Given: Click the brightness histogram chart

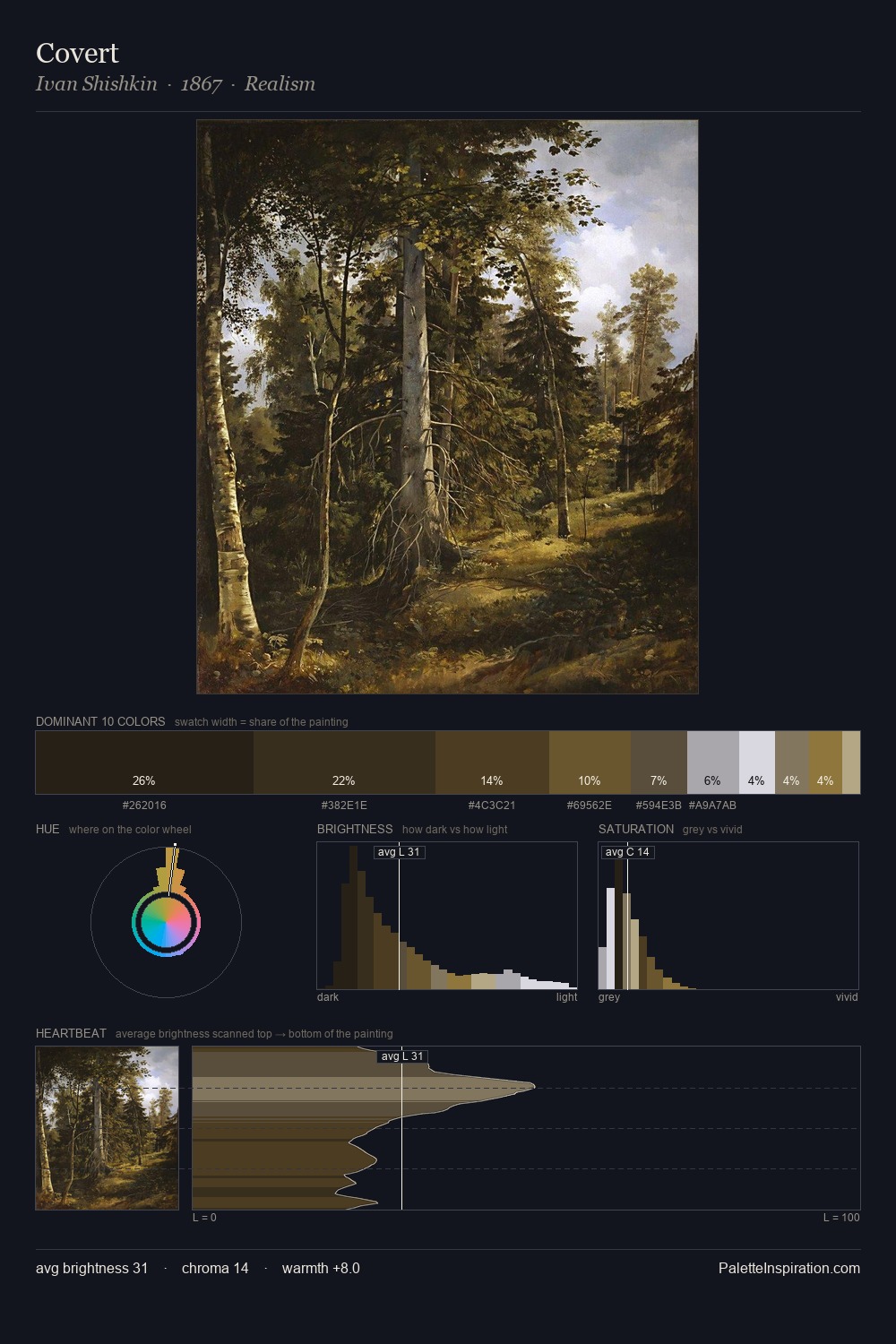Looking at the screenshot, I should [447, 916].
